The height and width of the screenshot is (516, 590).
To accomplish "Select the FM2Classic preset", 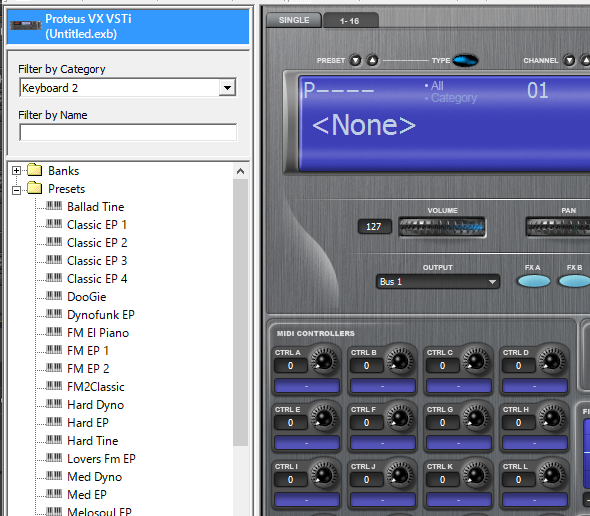I will (96, 387).
